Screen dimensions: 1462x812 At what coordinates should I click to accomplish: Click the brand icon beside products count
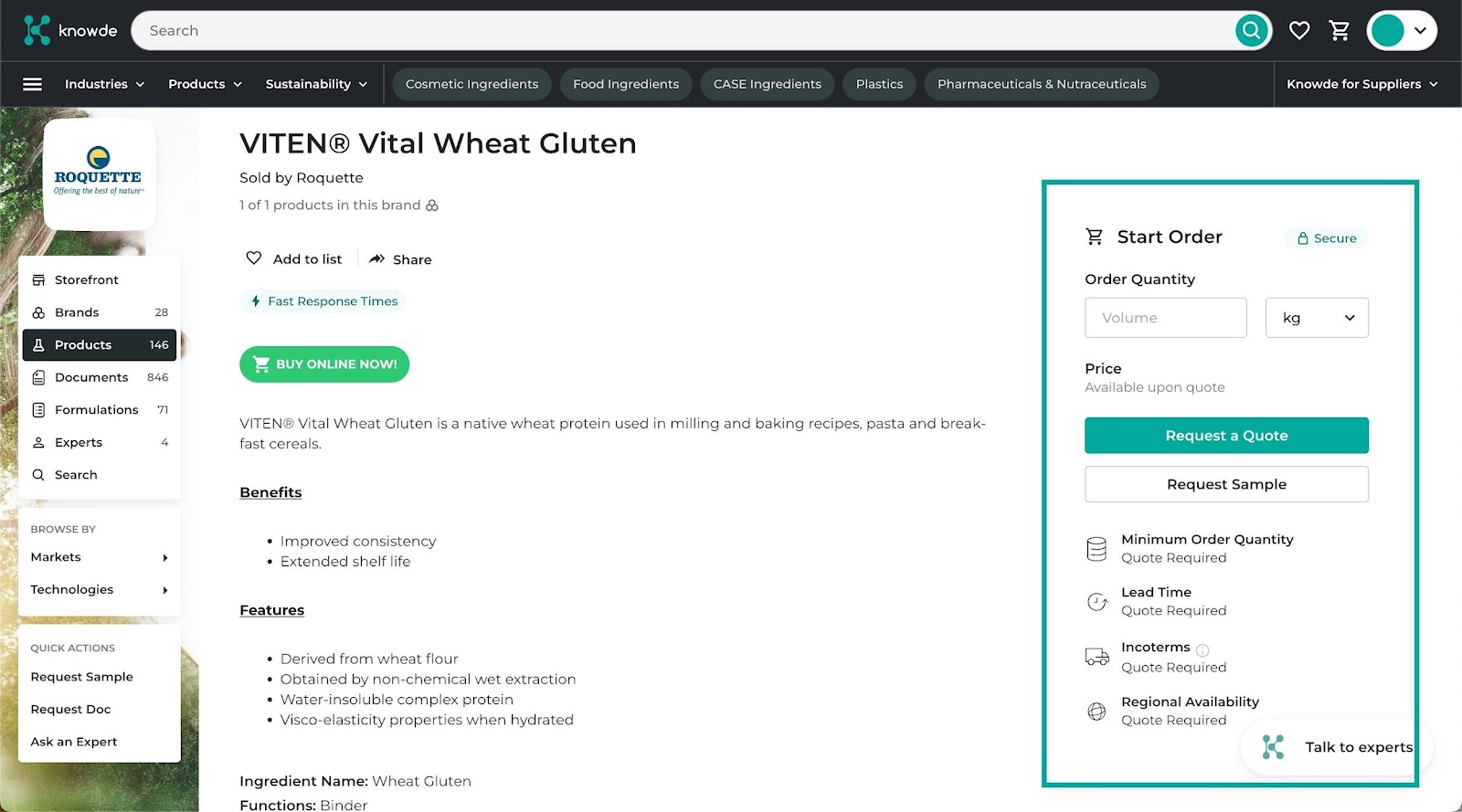click(432, 206)
